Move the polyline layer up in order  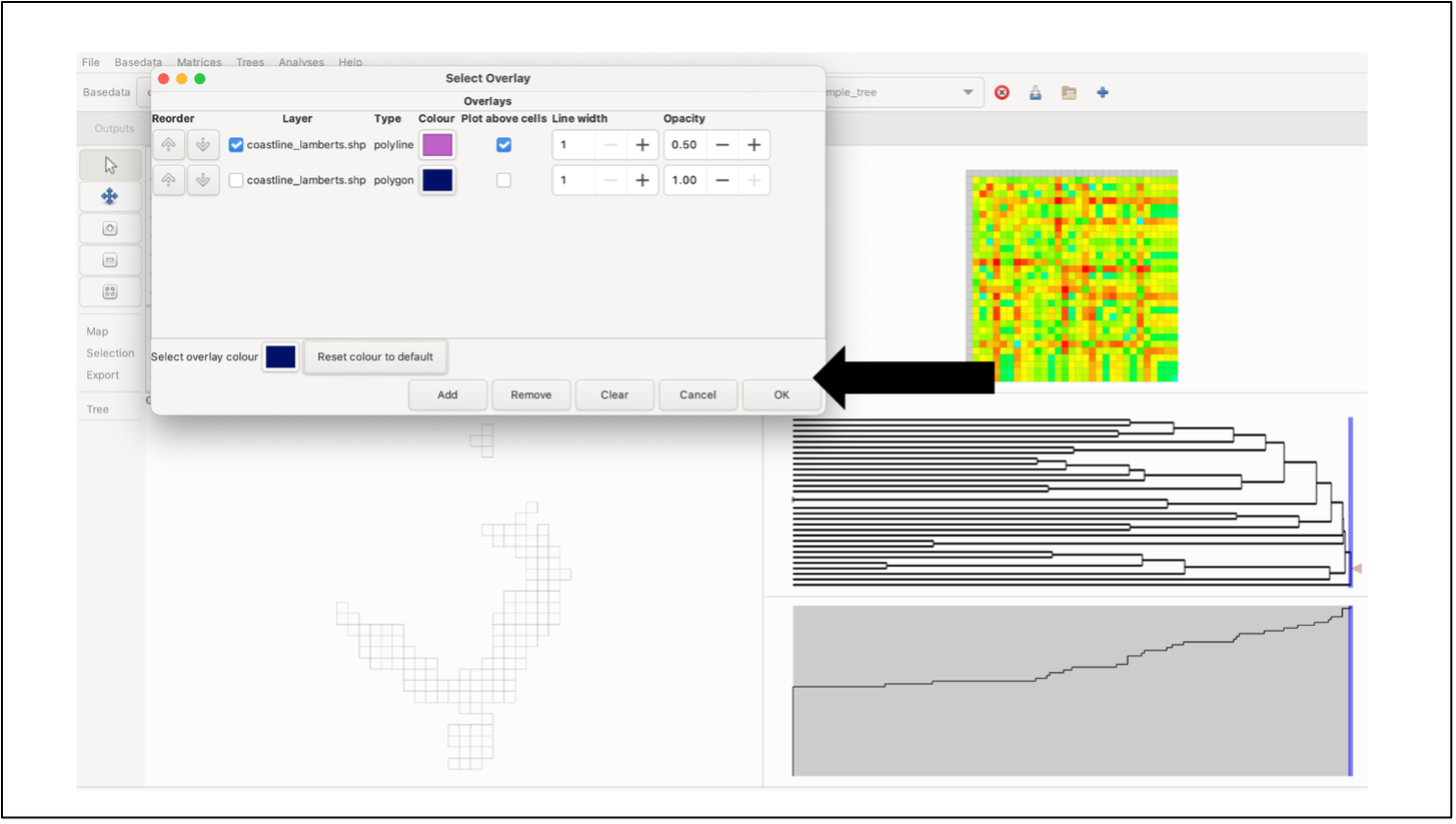169,145
